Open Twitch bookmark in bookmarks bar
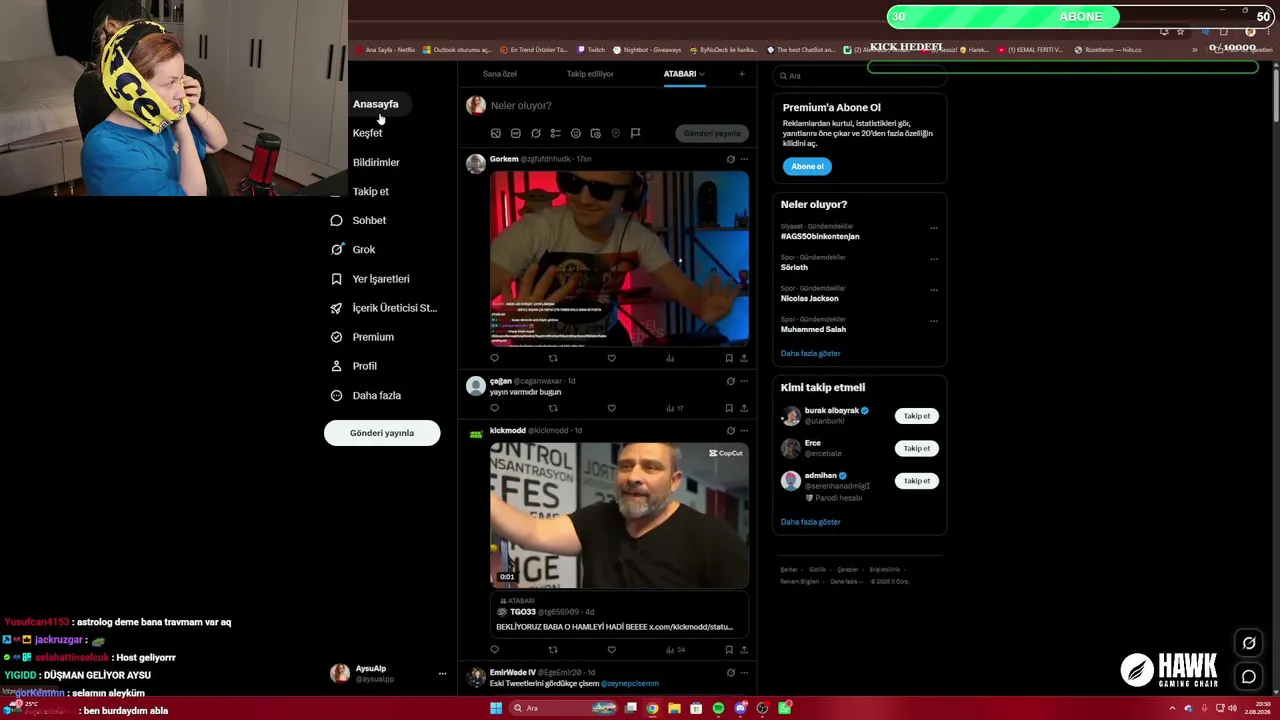Viewport: 1280px width, 720px height. [591, 50]
